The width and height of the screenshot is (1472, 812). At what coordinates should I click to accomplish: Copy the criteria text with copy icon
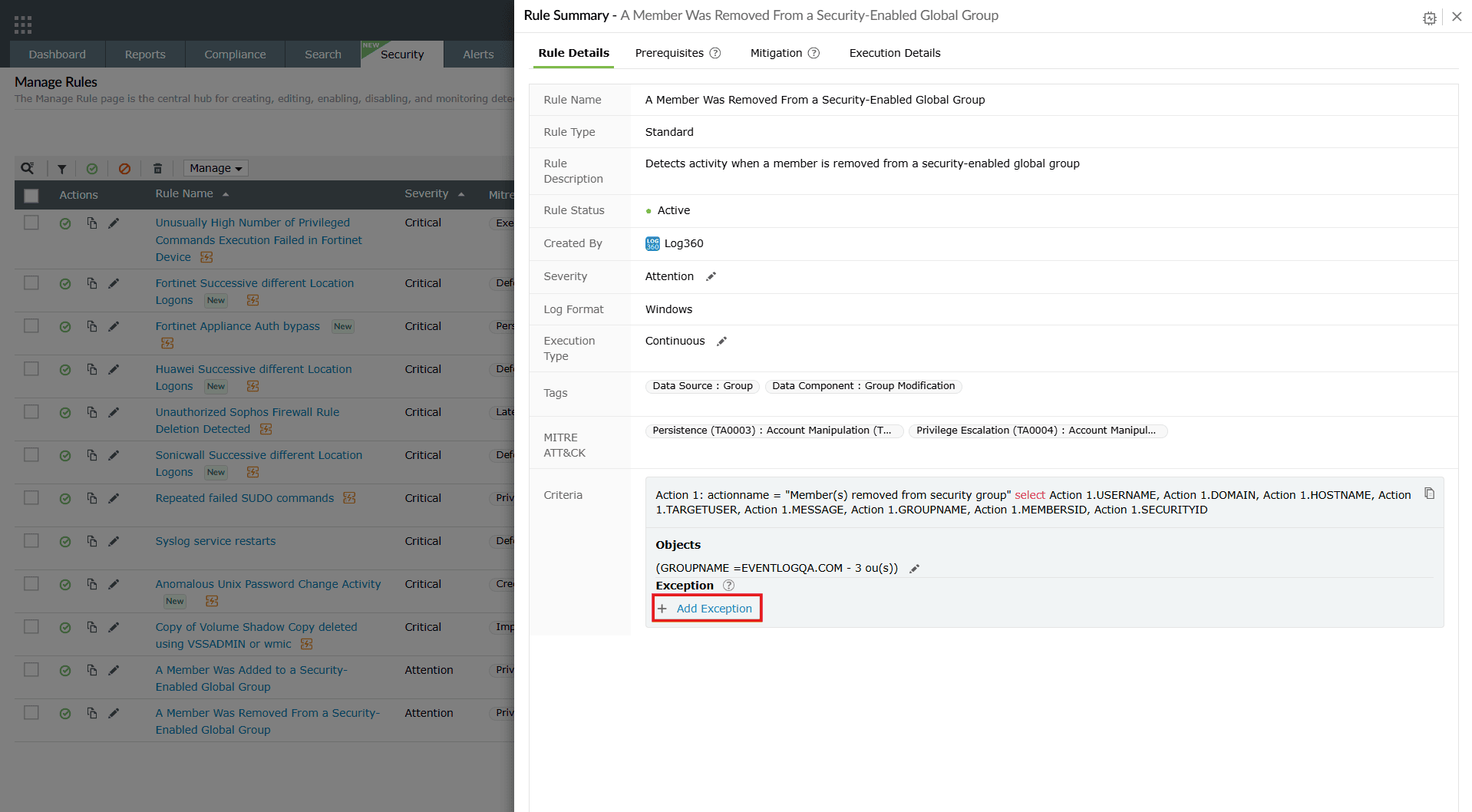pos(1429,493)
